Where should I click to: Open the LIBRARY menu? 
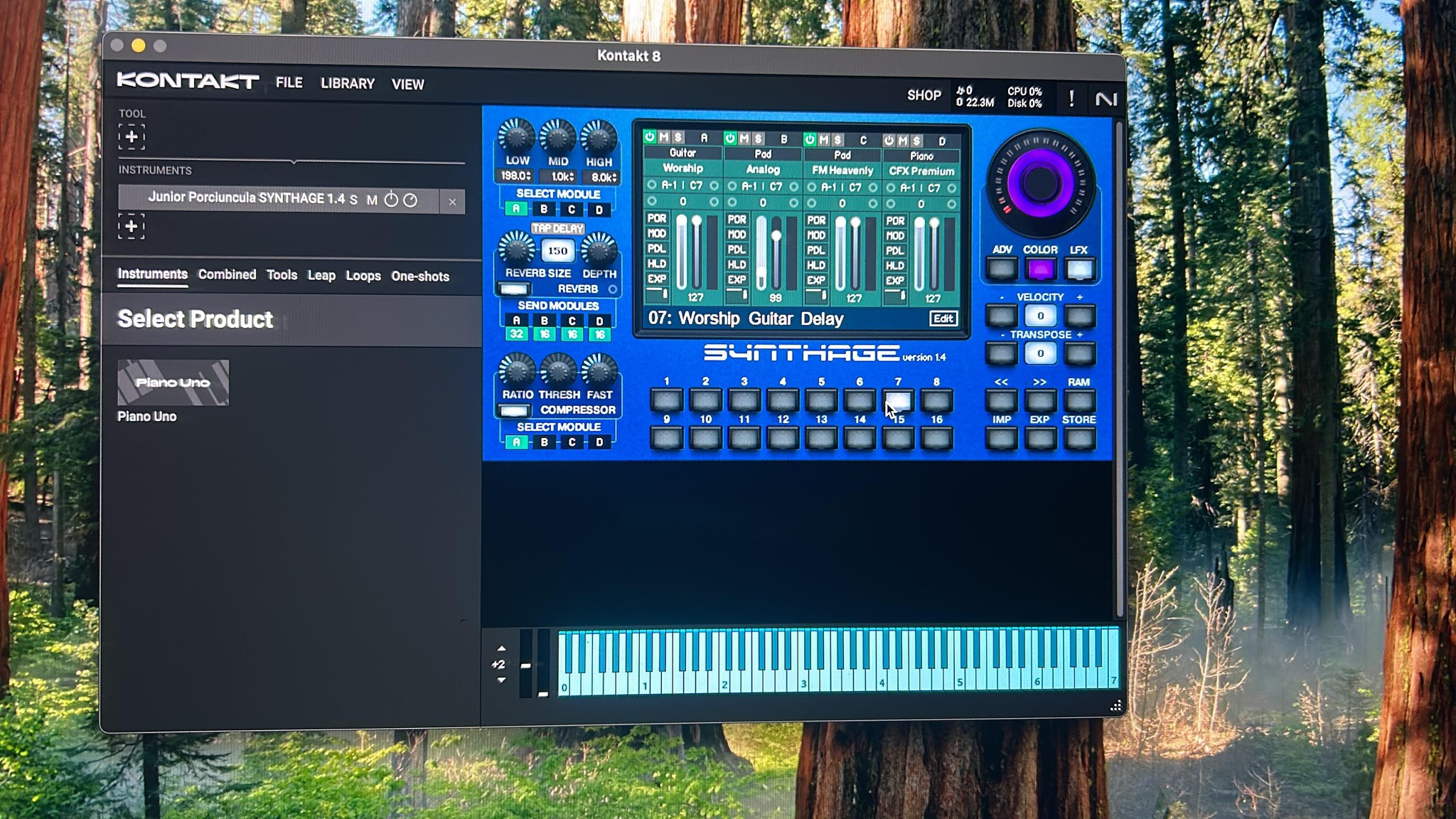[348, 83]
